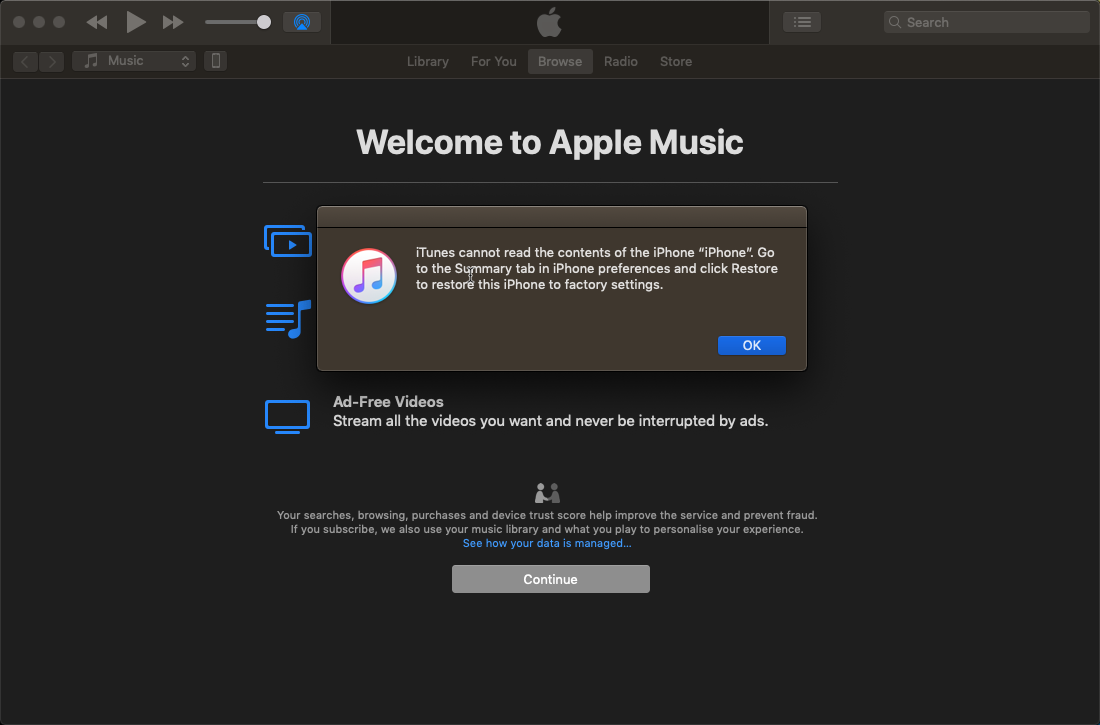Click the stacked video play icon
Image resolution: width=1100 pixels, height=725 pixels.
288,241
